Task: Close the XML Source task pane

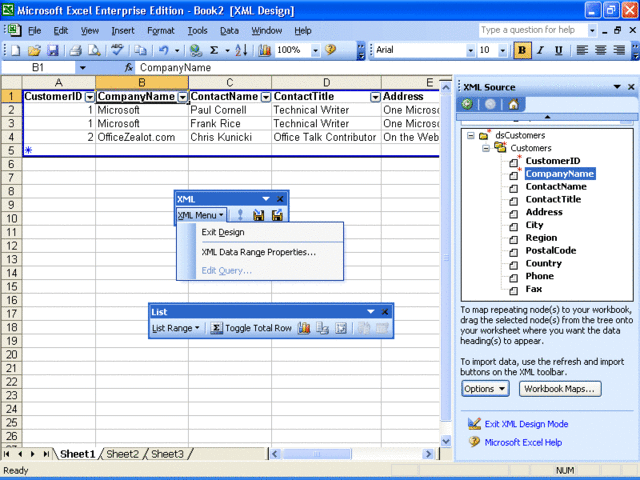Action: [631, 87]
